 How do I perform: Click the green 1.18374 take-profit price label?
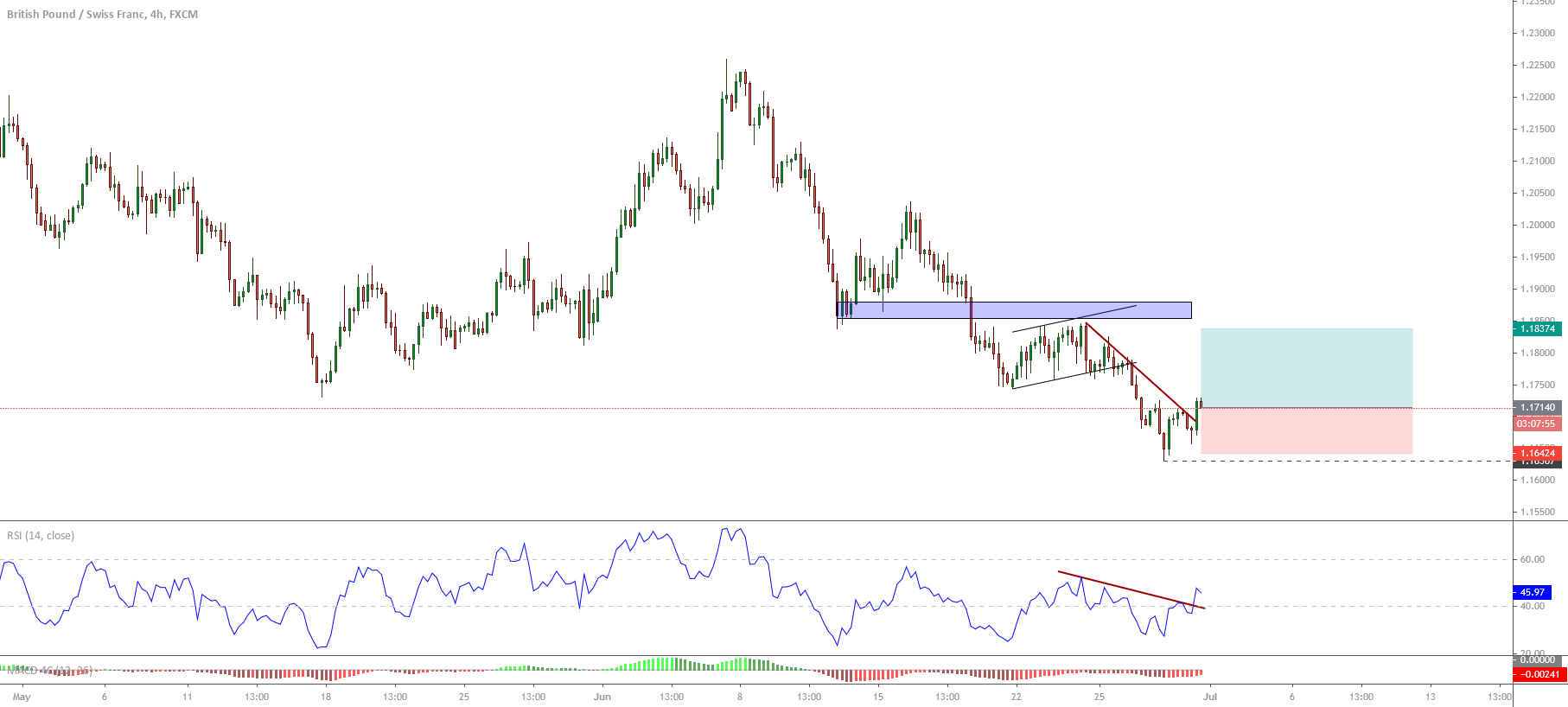pyautogui.click(x=1537, y=328)
